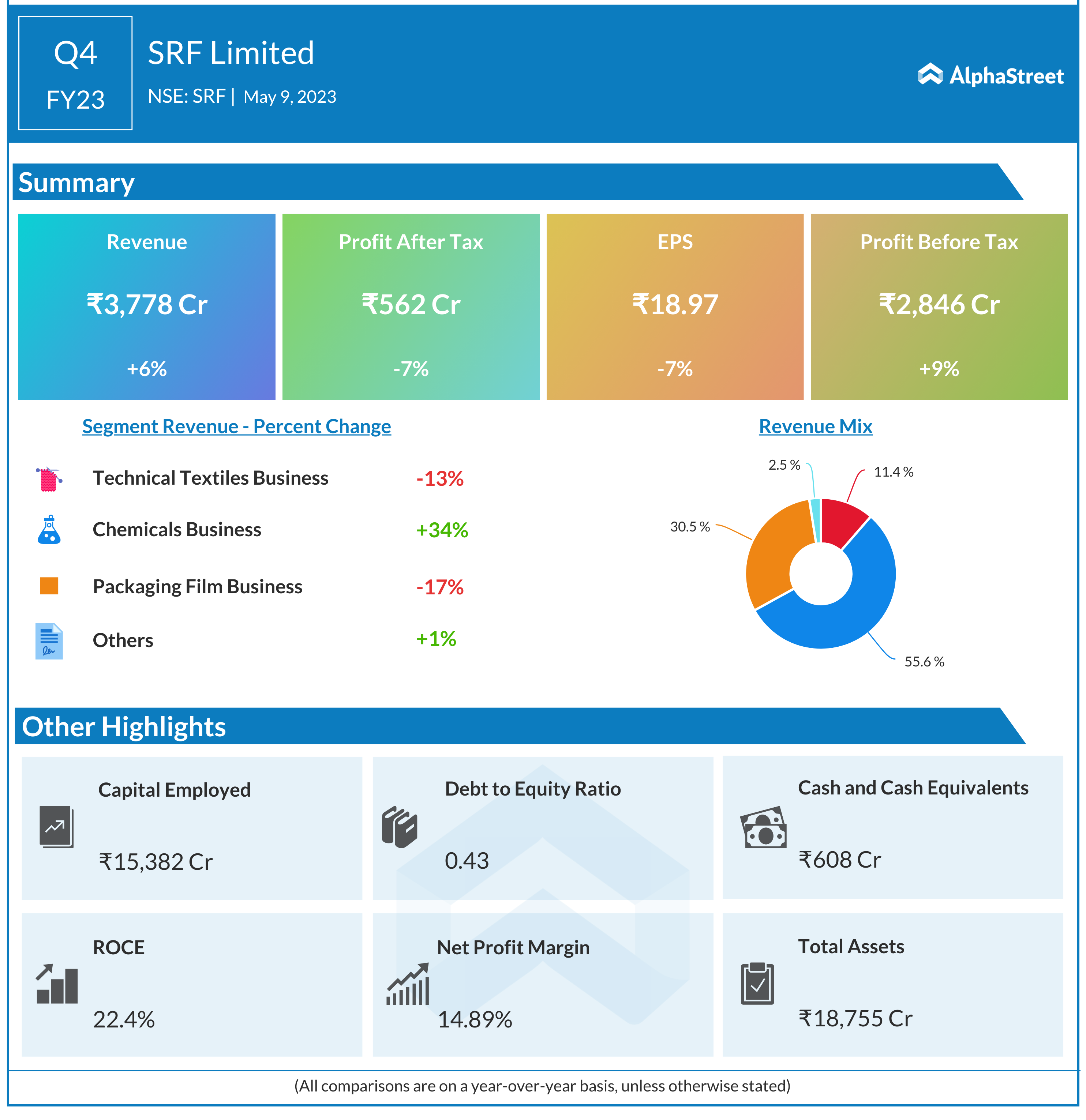This screenshot has width=1086, height=1120.
Task: Click the Total Assets clipboard icon
Action: (757, 984)
